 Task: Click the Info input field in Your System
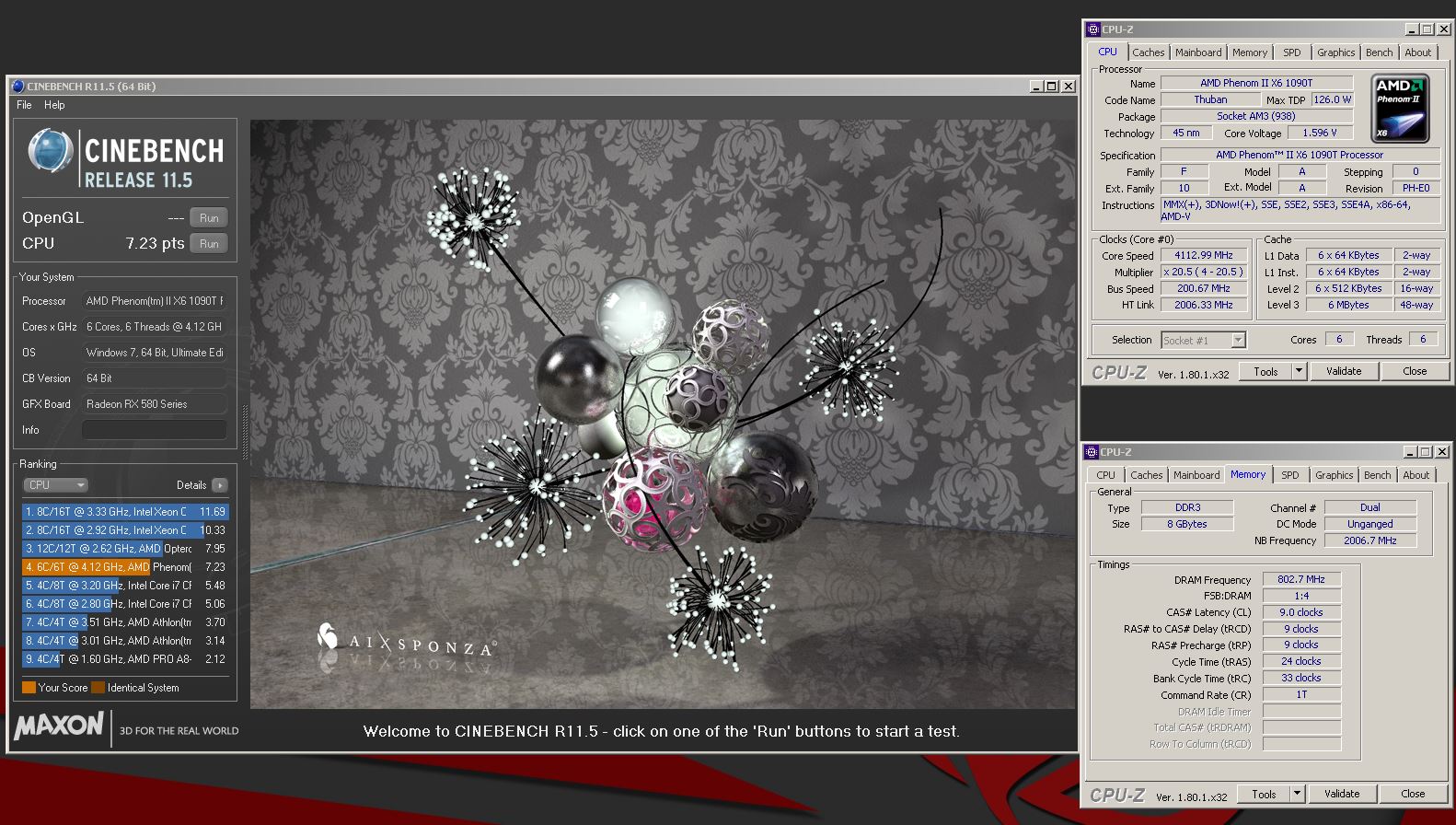(x=155, y=430)
